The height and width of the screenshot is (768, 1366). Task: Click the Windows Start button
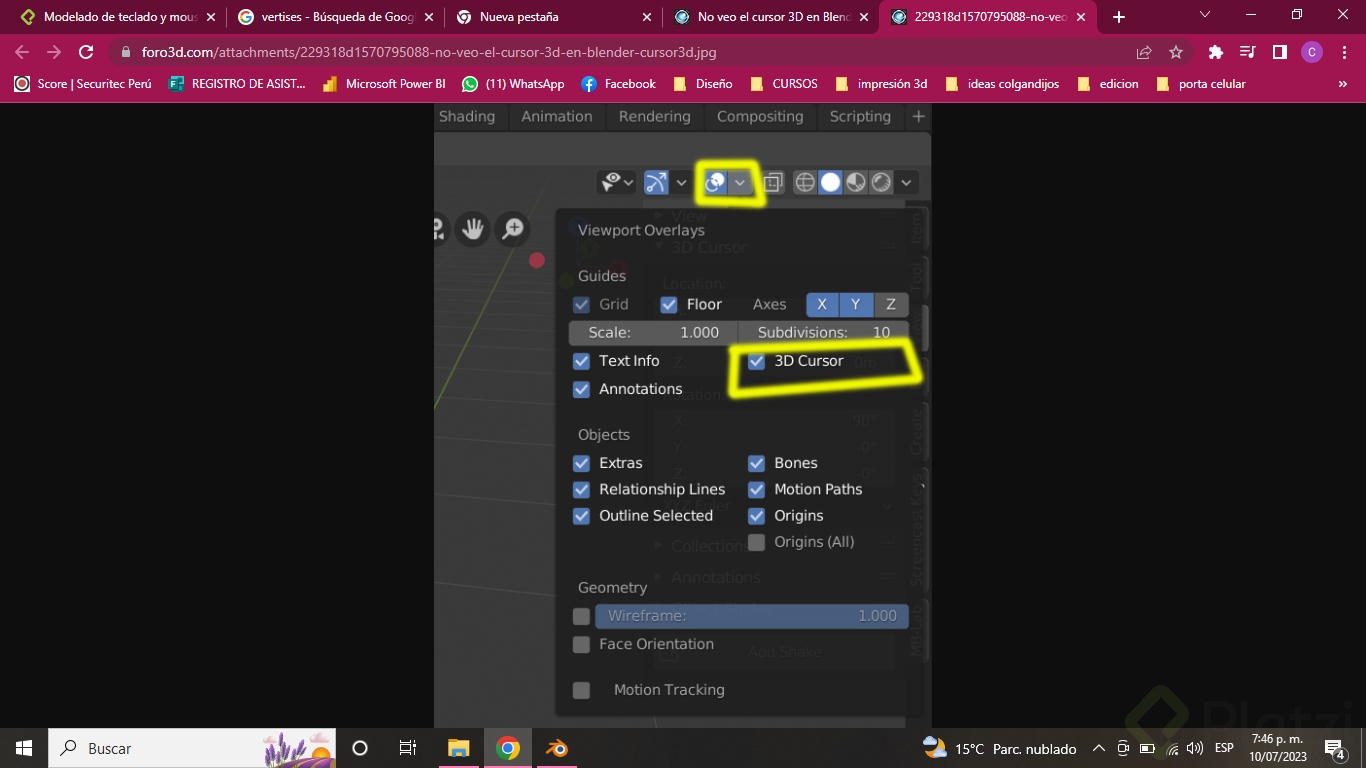pos(24,748)
